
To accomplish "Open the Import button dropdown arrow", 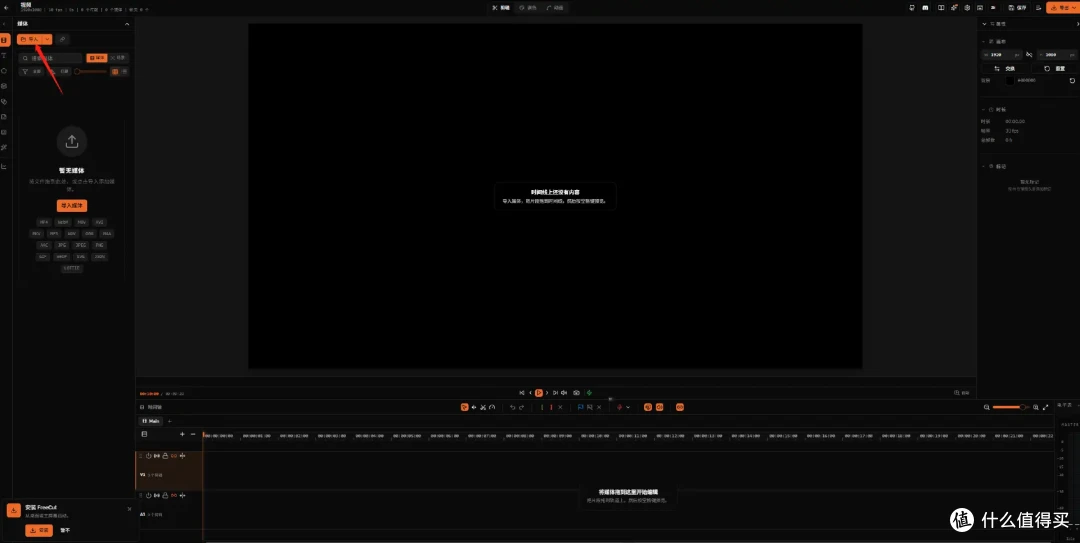I will [48, 39].
